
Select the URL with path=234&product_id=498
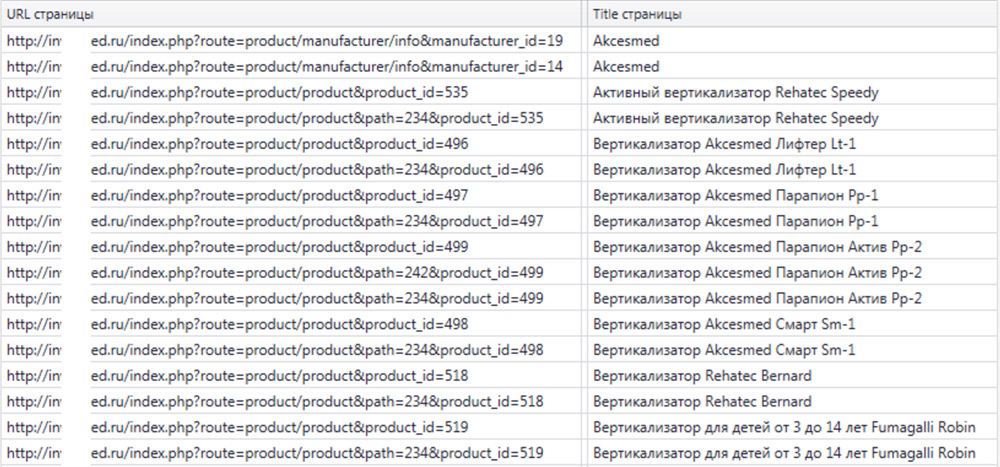[x=317, y=350]
